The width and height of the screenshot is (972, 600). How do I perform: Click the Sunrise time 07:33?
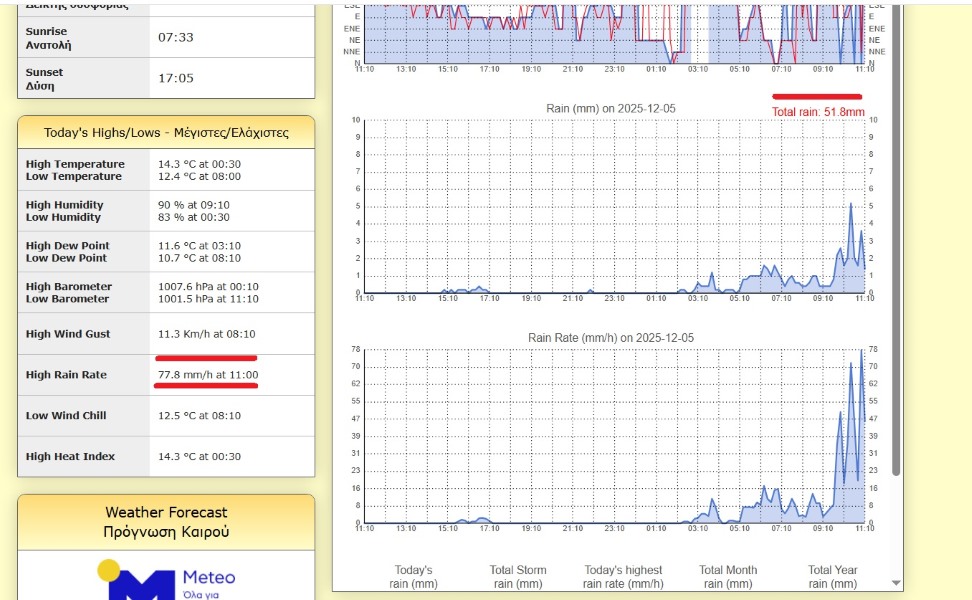click(x=176, y=38)
